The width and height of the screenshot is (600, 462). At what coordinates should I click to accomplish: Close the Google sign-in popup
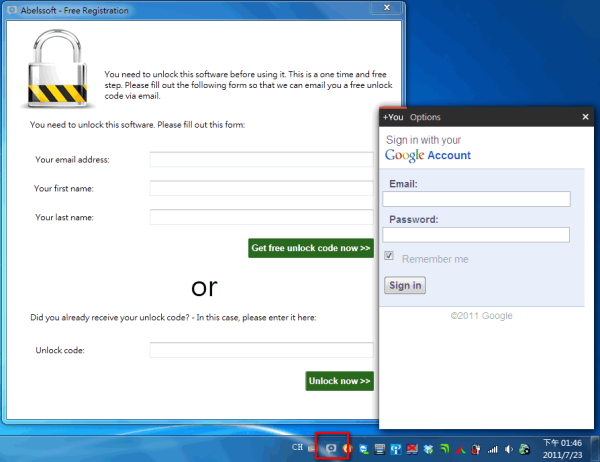point(586,117)
